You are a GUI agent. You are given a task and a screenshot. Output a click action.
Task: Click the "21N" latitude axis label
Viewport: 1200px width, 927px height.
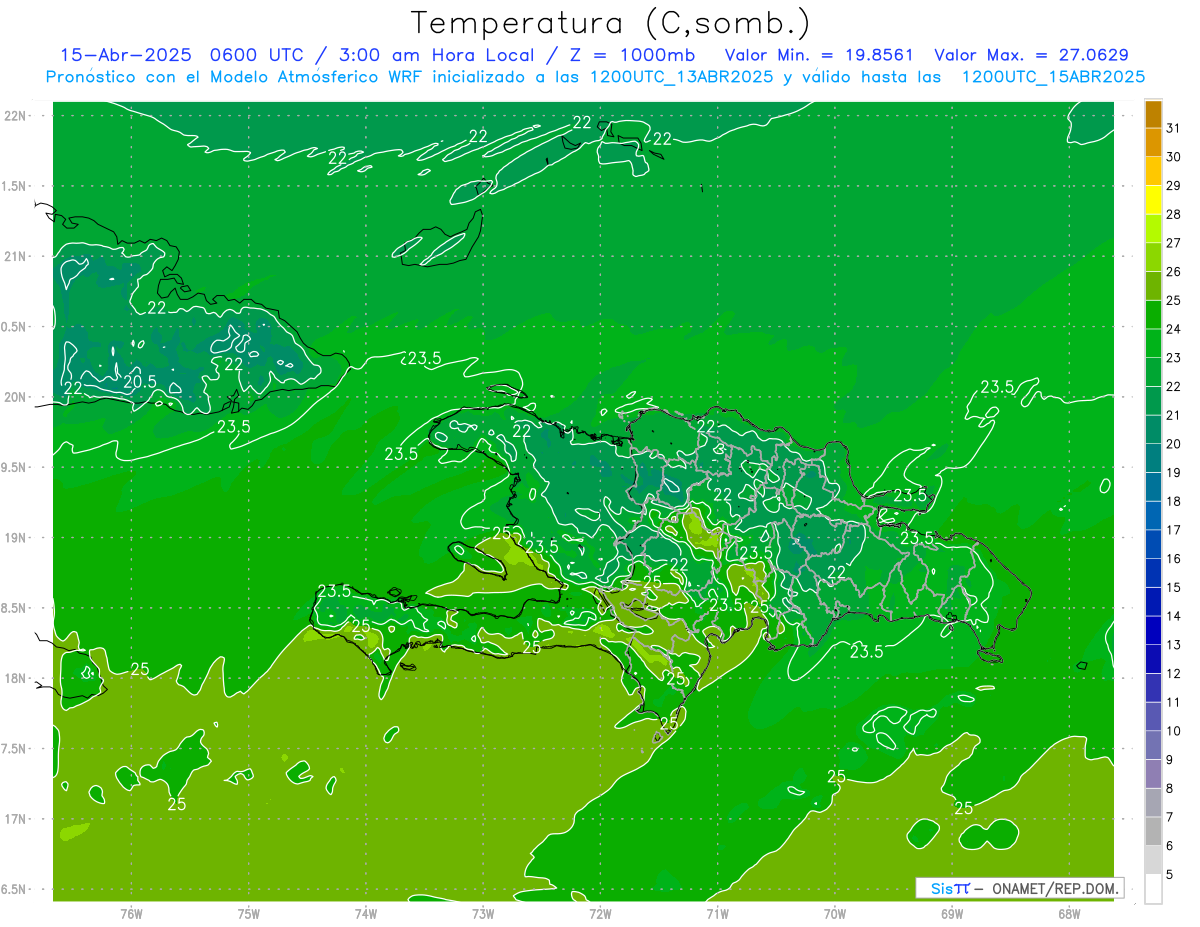[17, 256]
